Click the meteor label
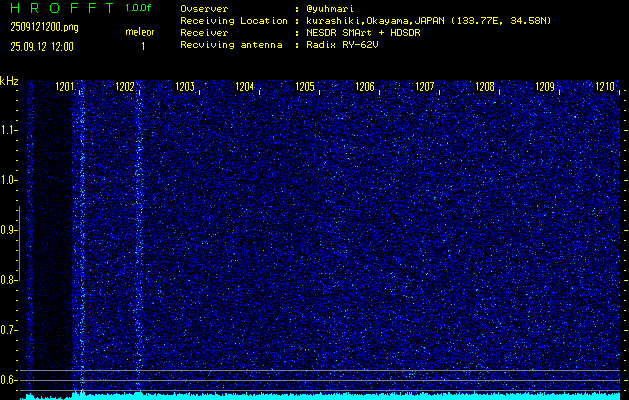 pos(140,32)
